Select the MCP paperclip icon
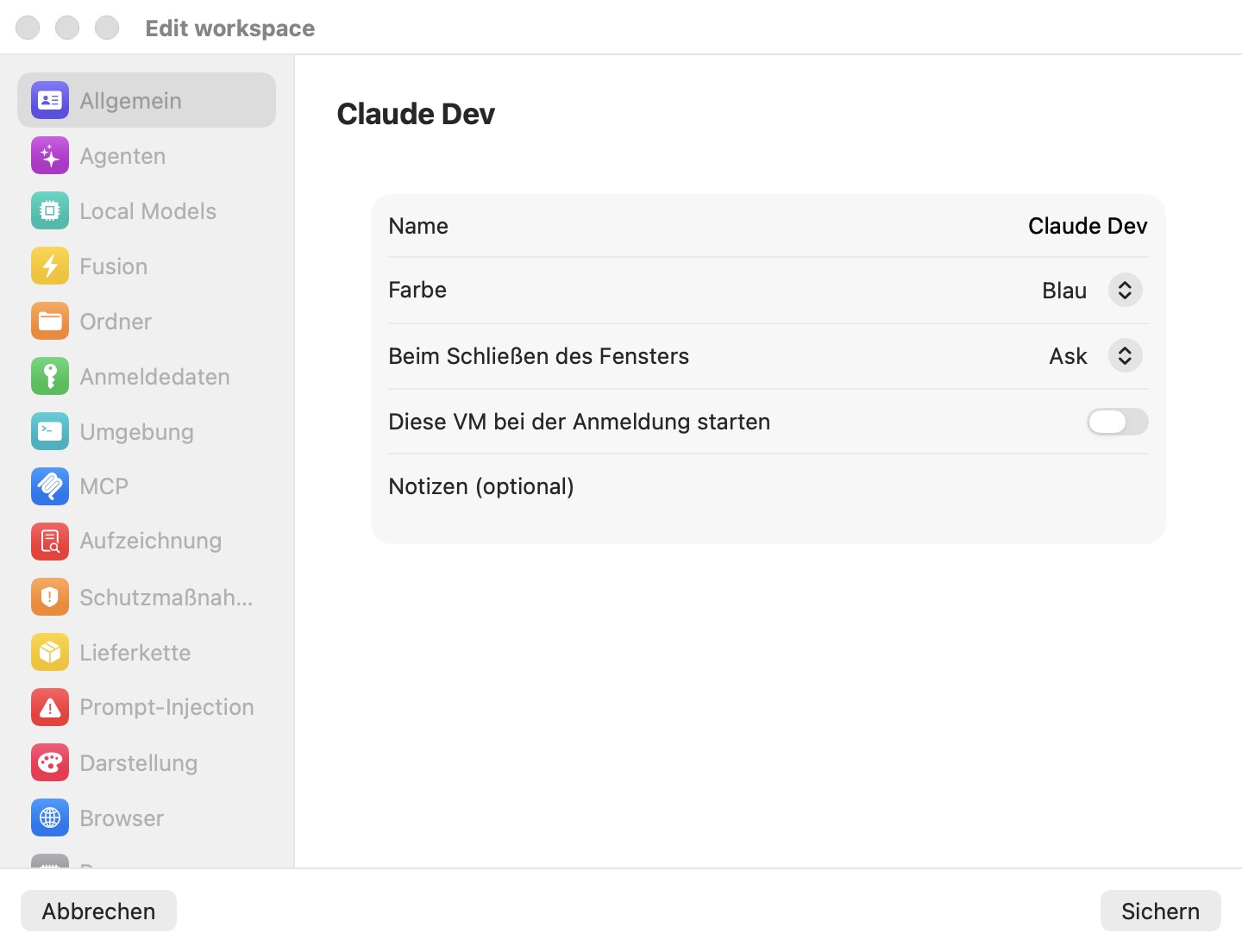 pos(50,486)
